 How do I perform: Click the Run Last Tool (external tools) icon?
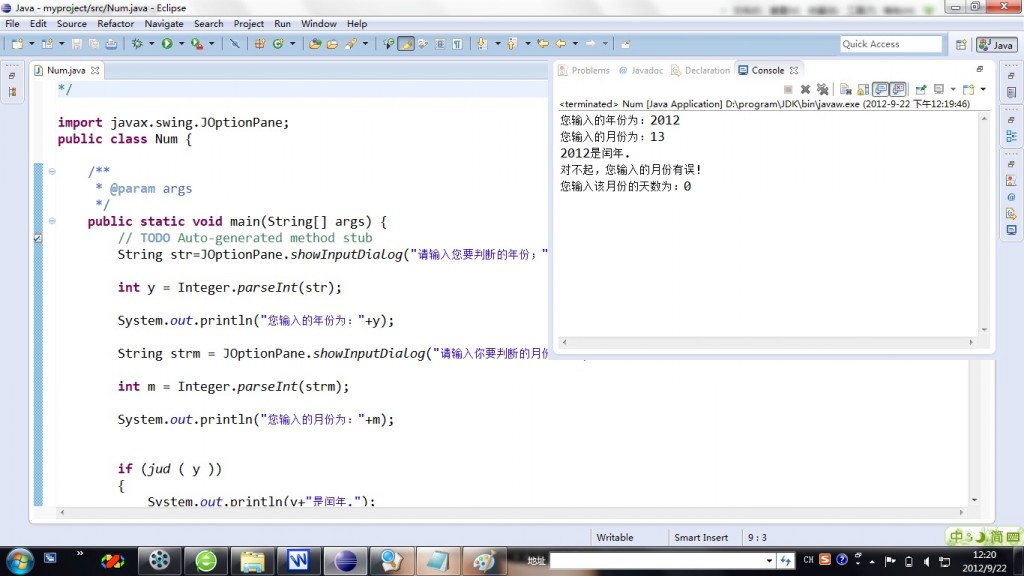pyautogui.click(x=197, y=44)
